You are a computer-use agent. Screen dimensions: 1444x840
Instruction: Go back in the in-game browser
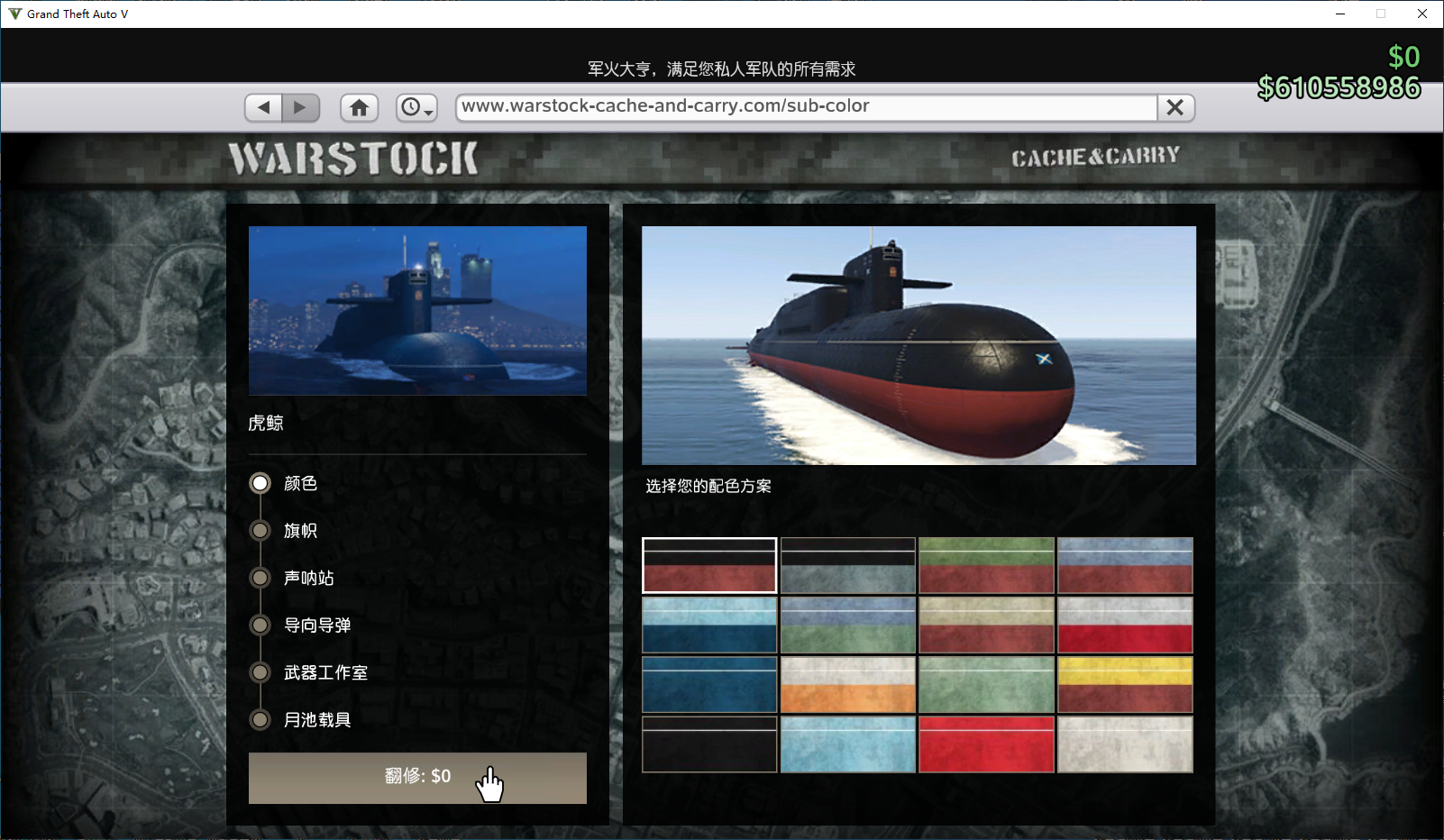[263, 107]
